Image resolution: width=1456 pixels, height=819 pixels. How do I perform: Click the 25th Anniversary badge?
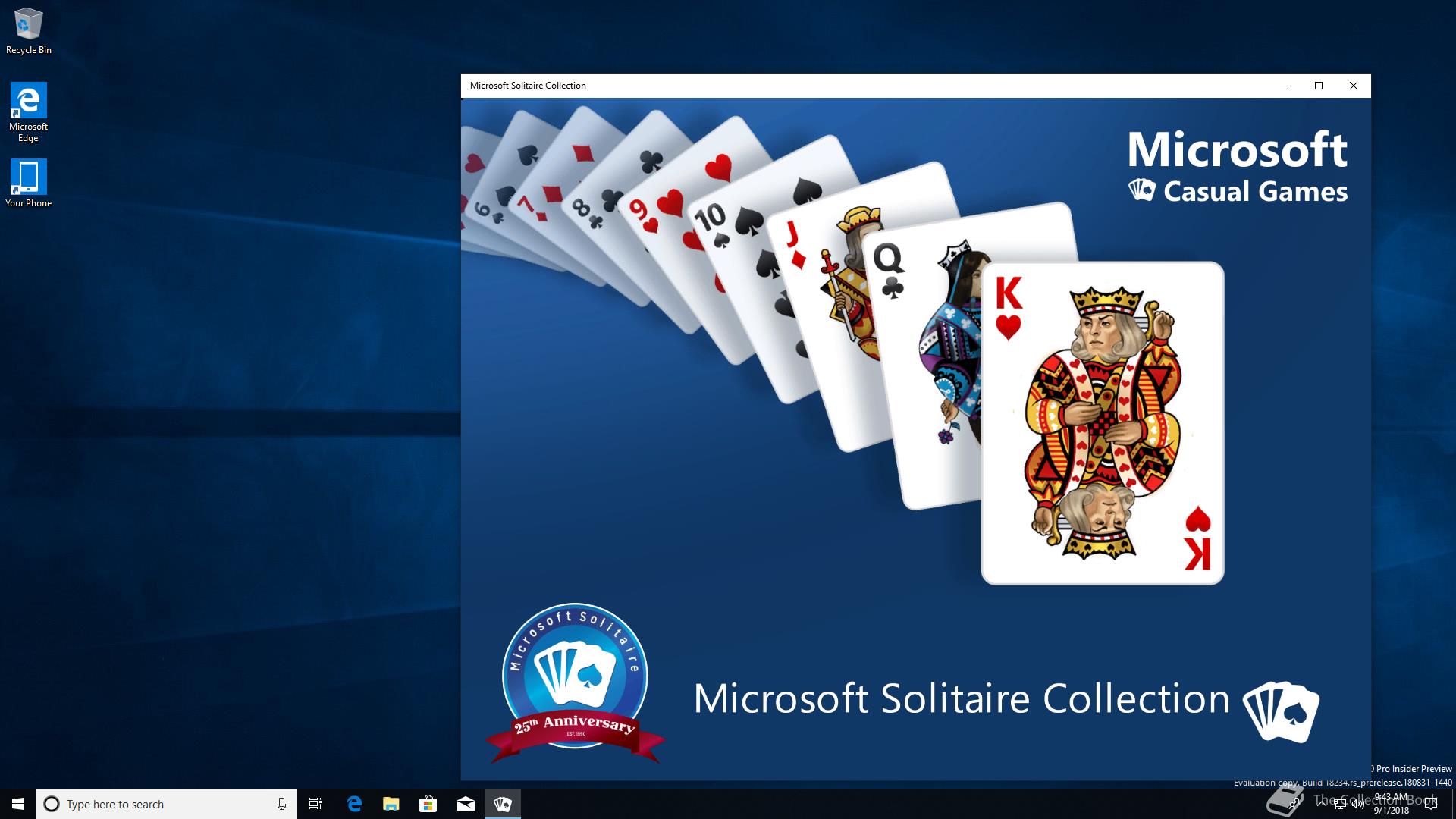[x=575, y=682]
